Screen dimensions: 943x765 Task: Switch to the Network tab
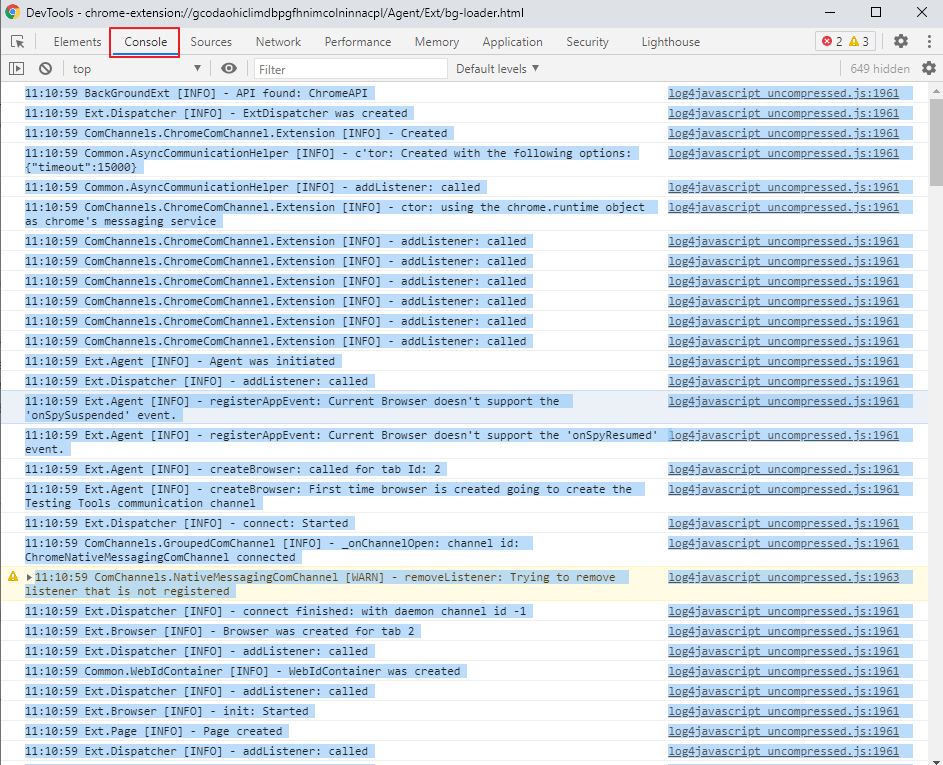coord(277,41)
